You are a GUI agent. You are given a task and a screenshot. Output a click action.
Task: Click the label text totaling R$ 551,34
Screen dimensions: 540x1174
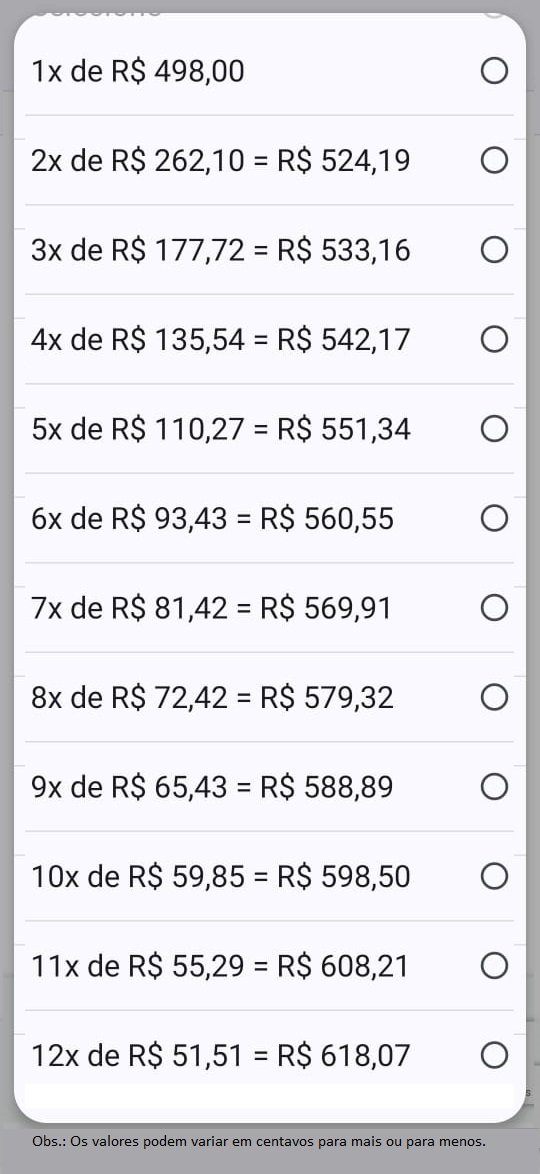tap(221, 429)
